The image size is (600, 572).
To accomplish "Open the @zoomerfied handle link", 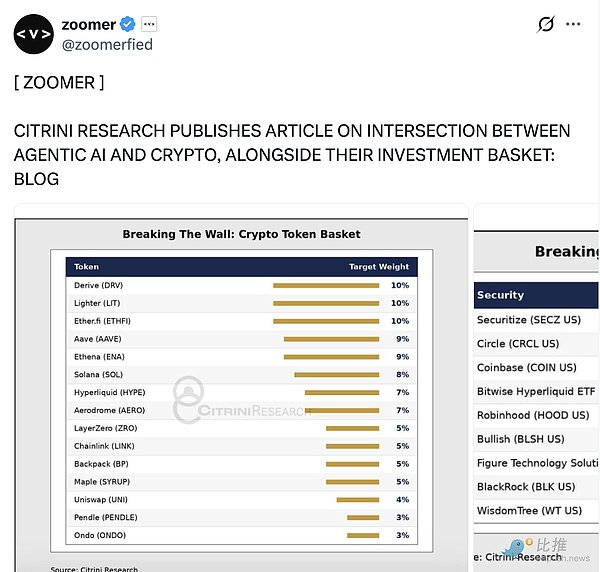I will 107,45.
